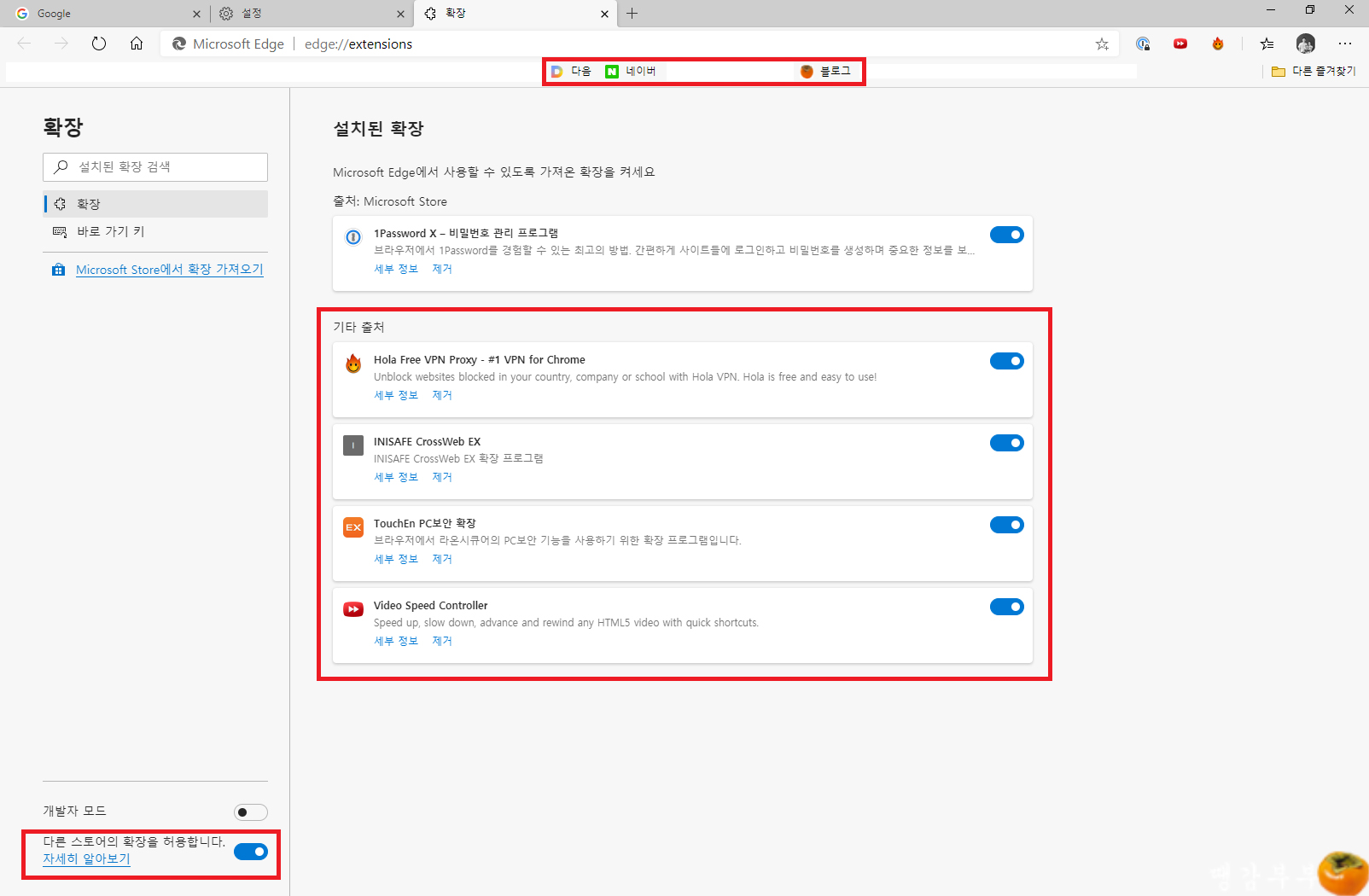Enable 개발자 모드 switch
This screenshot has width=1369, height=896.
point(251,812)
